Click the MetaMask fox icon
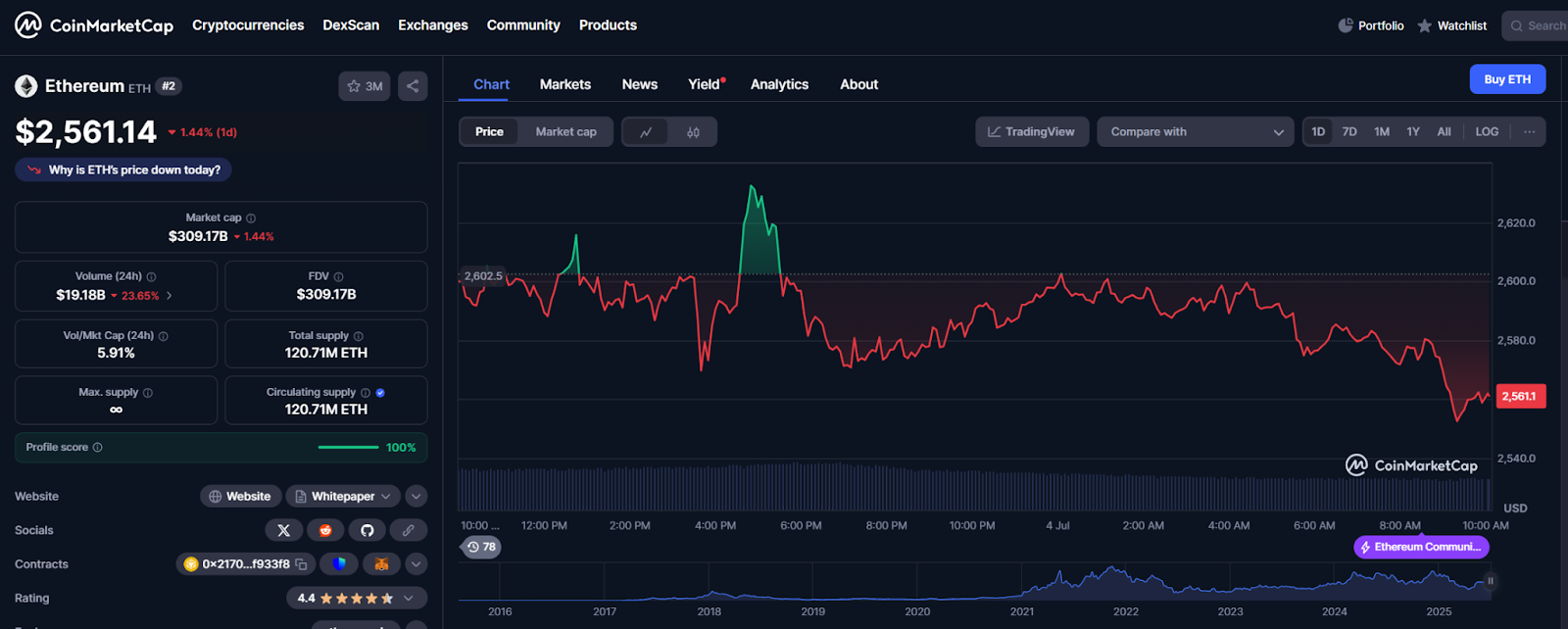This screenshot has width=1568, height=629. tap(381, 564)
